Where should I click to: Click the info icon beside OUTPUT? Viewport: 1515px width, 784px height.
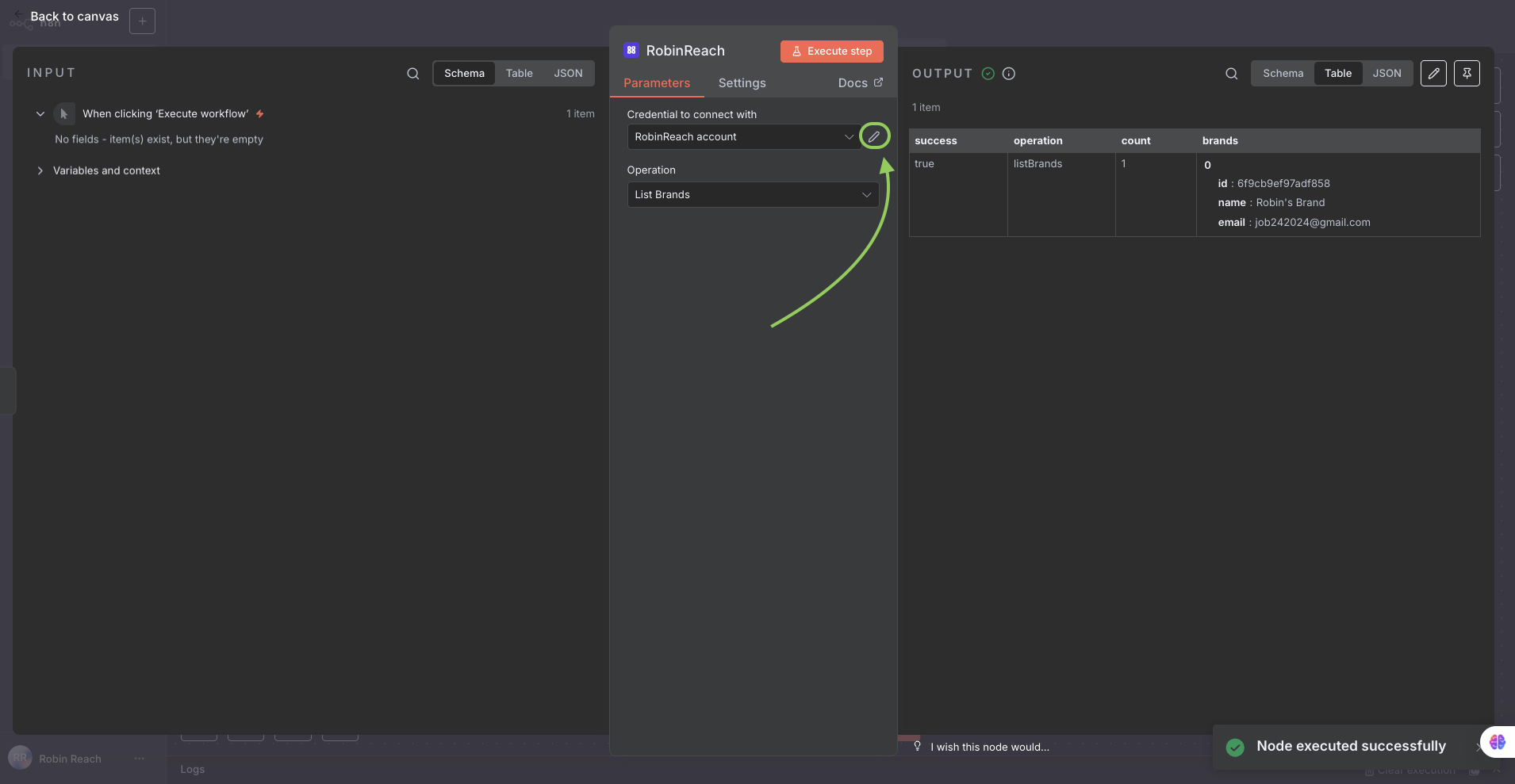point(1009,74)
